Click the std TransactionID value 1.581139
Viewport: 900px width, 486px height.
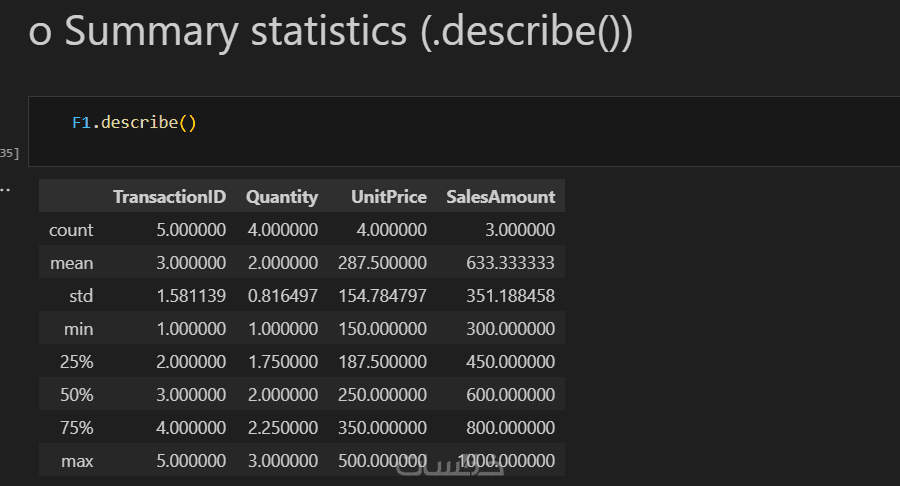191,296
